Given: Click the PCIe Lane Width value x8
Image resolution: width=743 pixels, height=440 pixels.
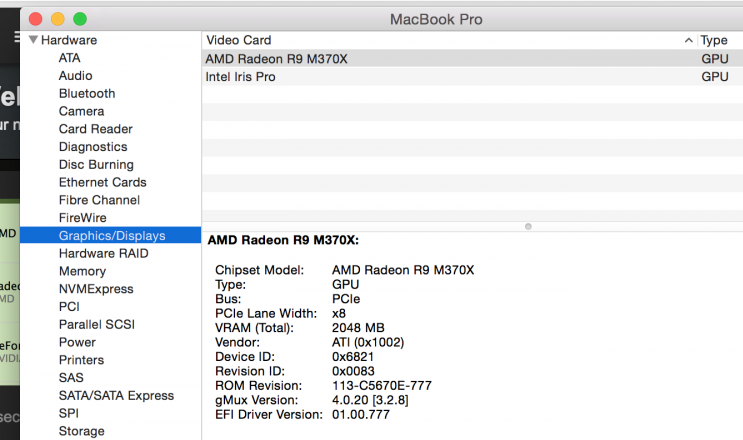Looking at the screenshot, I should click(339, 314).
